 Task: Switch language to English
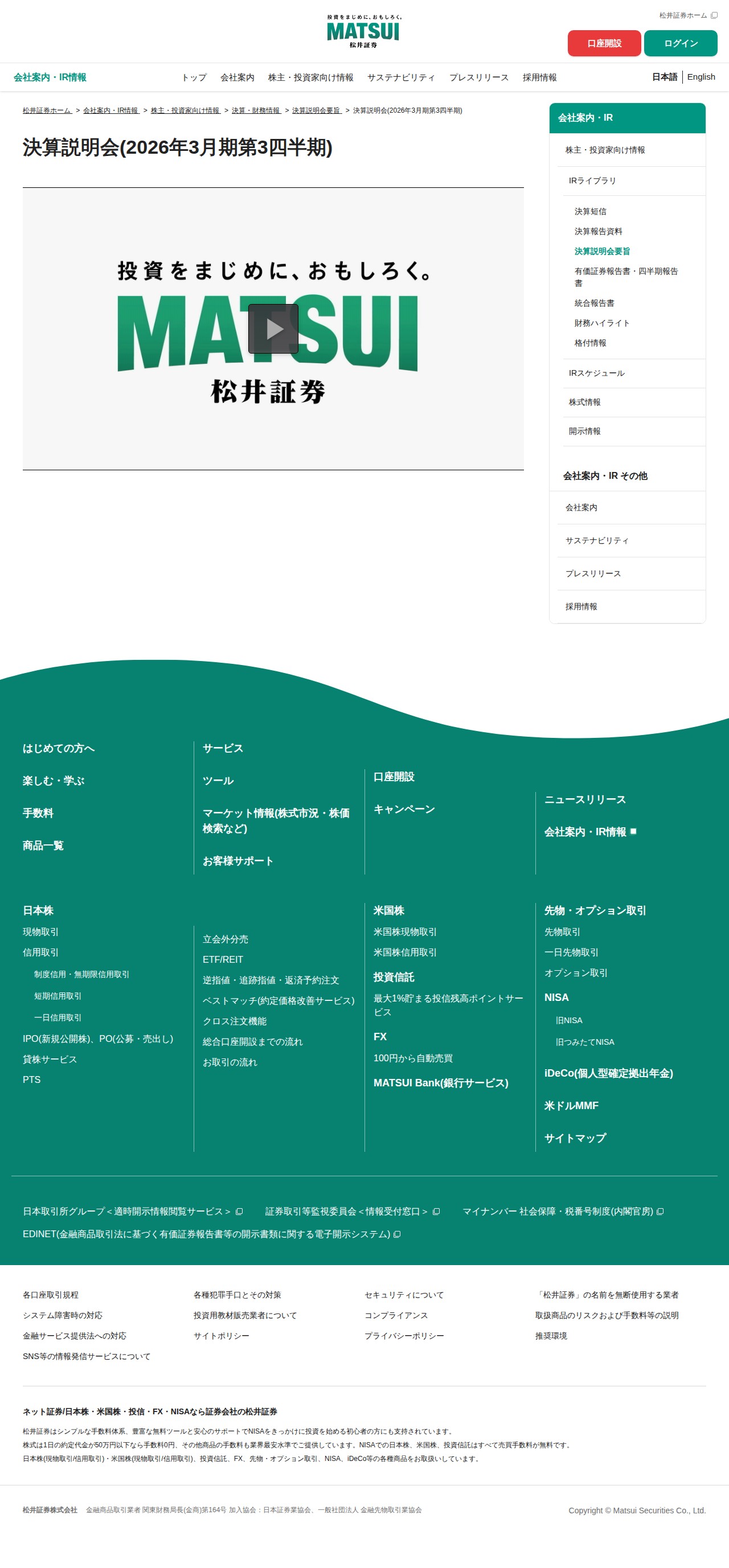click(x=701, y=77)
